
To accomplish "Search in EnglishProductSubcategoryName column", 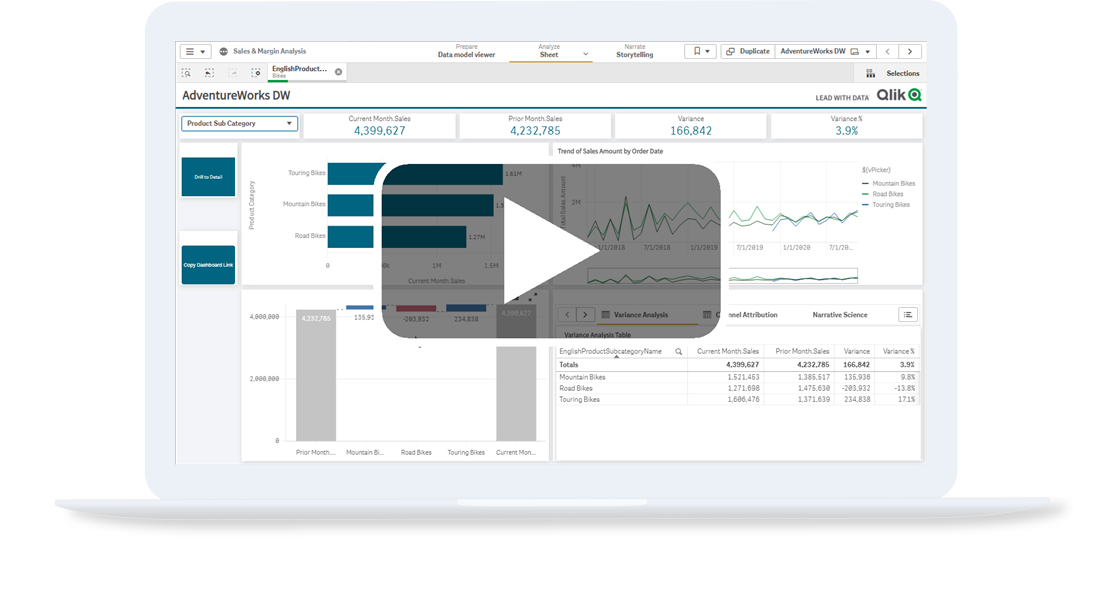I will 678,352.
